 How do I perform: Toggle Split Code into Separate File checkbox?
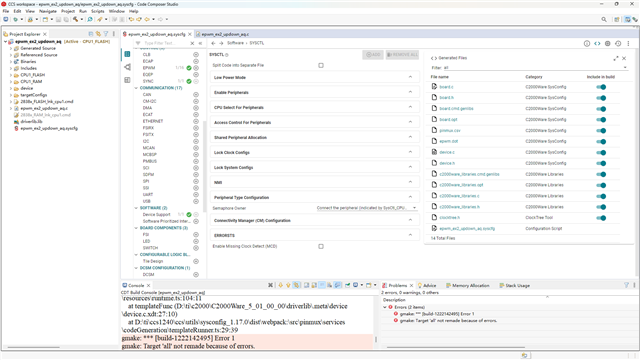click(321, 65)
